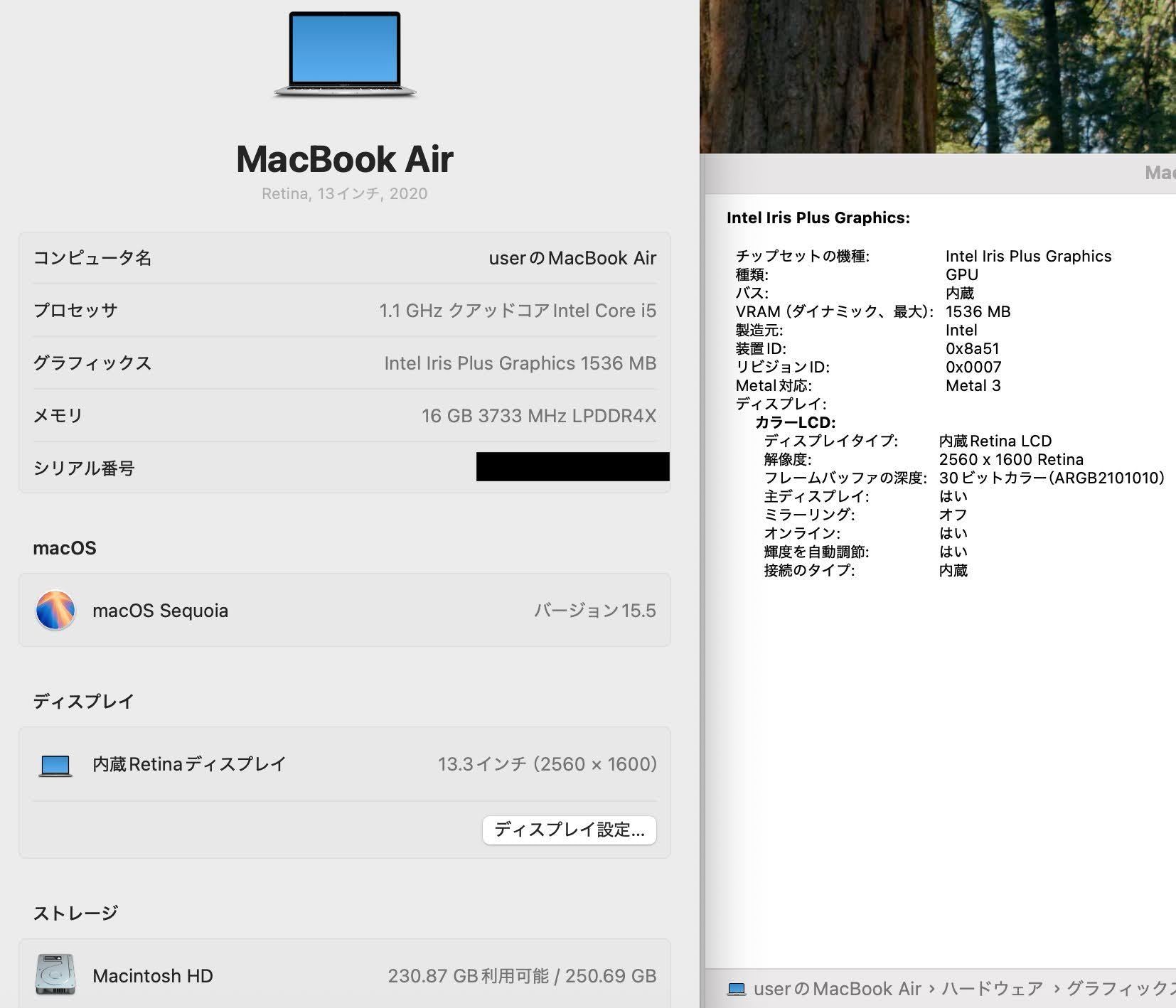Select the カラーLCD display entry
This screenshot has width=1176, height=1008.
pos(795,422)
